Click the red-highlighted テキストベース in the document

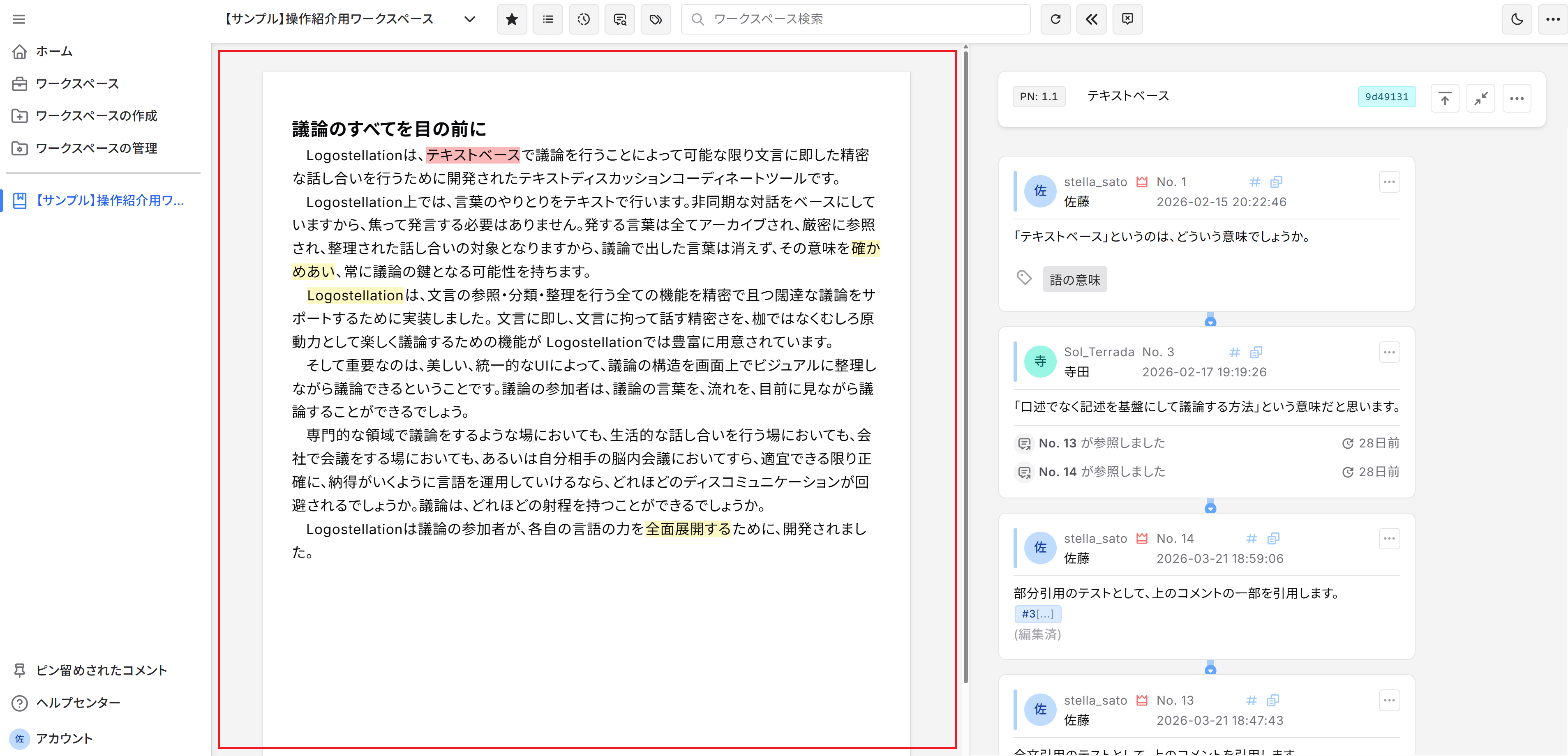coord(473,155)
